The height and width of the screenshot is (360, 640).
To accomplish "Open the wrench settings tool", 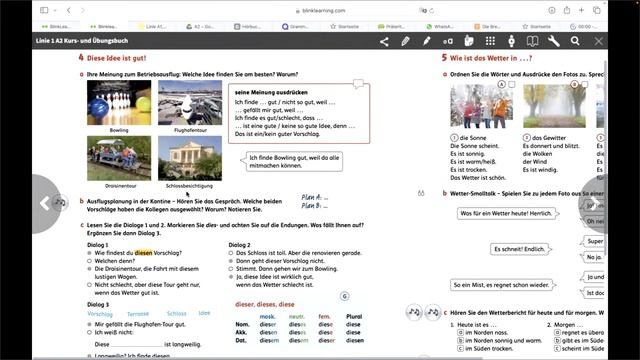I will point(554,41).
